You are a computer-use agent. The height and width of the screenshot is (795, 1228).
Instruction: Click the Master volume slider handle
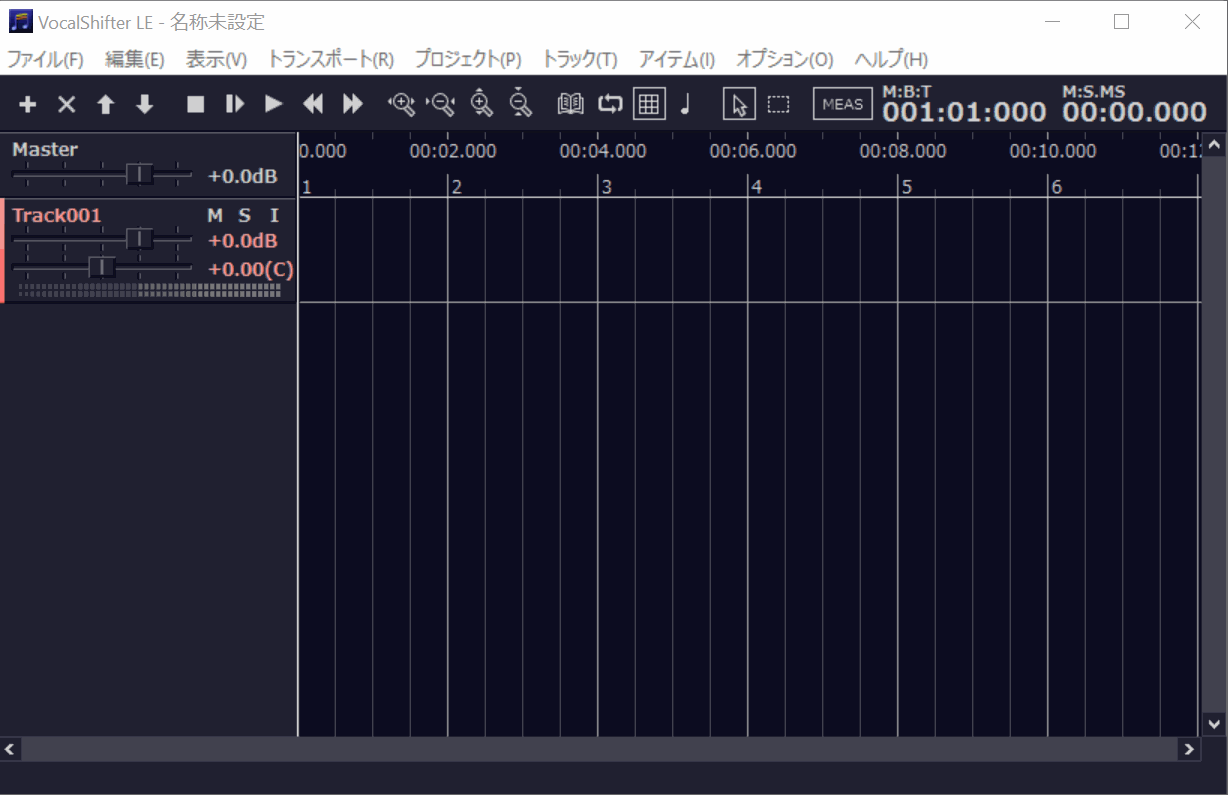[x=140, y=174]
